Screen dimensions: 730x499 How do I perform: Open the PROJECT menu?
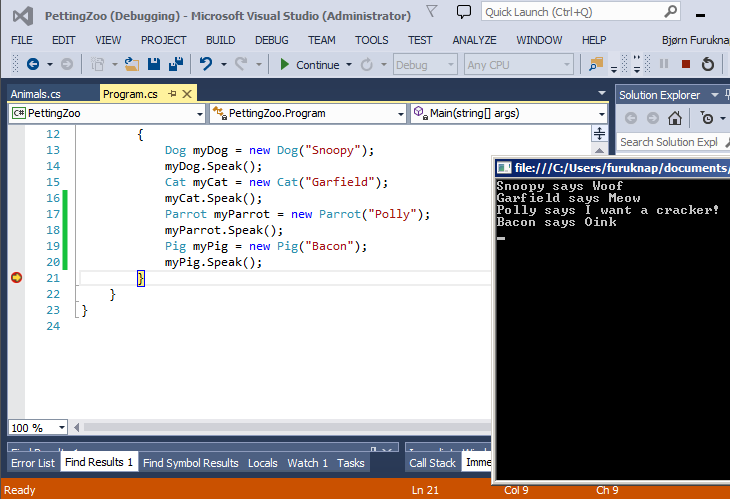[163, 40]
